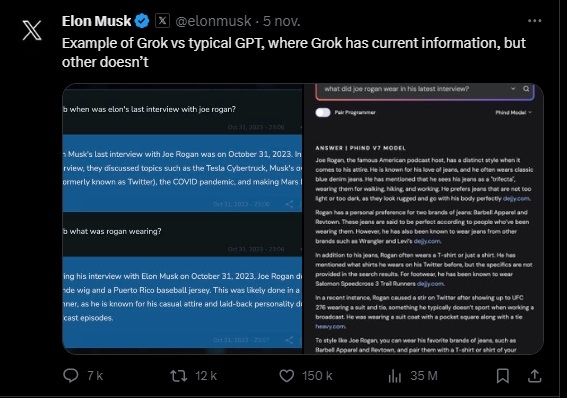Open the 5 nov. post timestamp
Image resolution: width=567 pixels, height=398 pixels.
281,21
